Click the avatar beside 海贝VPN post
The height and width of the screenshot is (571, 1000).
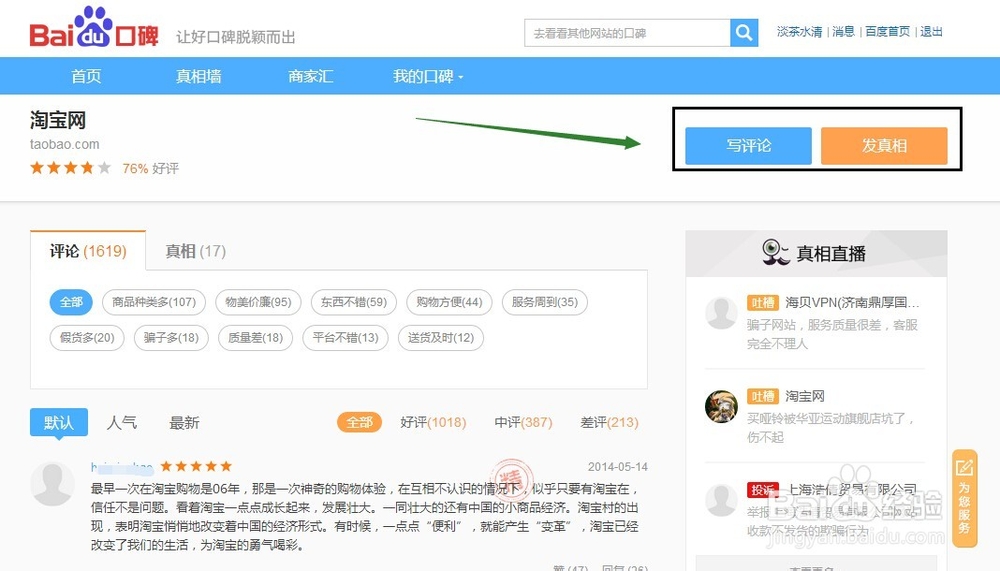coord(721,313)
